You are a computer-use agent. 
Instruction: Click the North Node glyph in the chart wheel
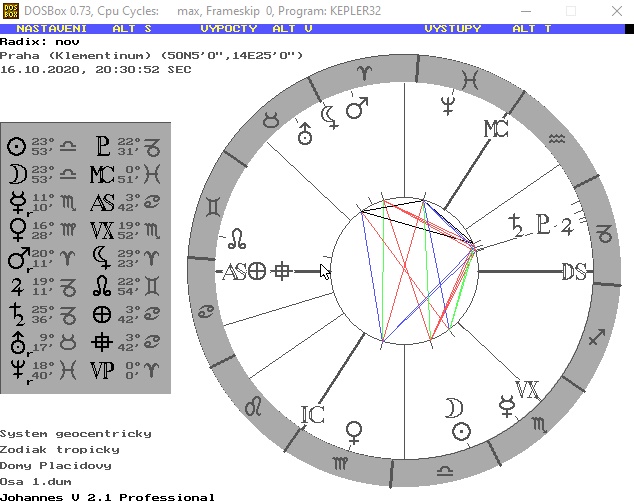pyautogui.click(x=237, y=238)
